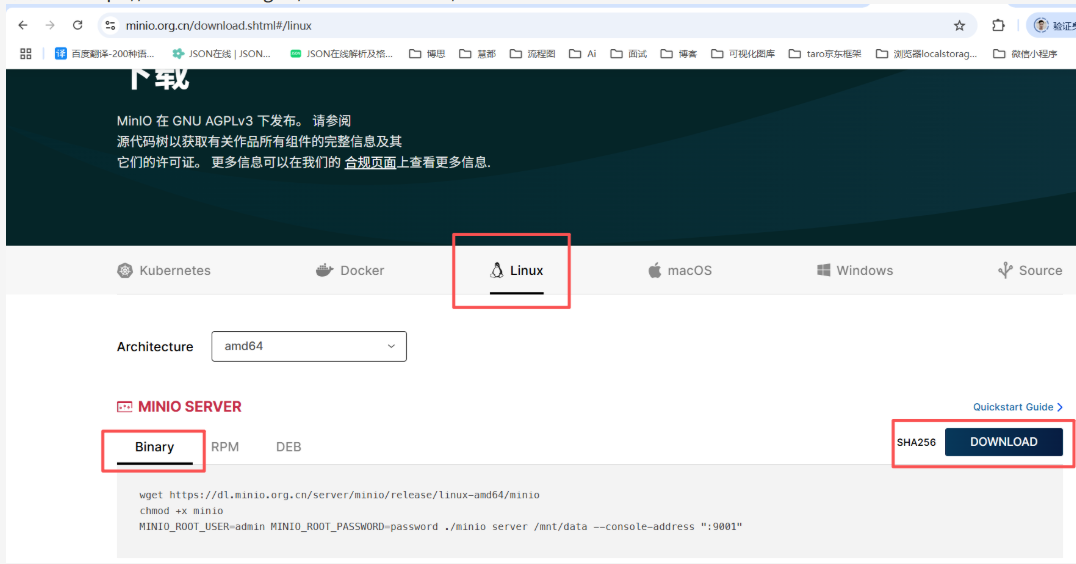Click the MINIO_ROOT_USER command line
The width and height of the screenshot is (1076, 564).
tap(441, 526)
